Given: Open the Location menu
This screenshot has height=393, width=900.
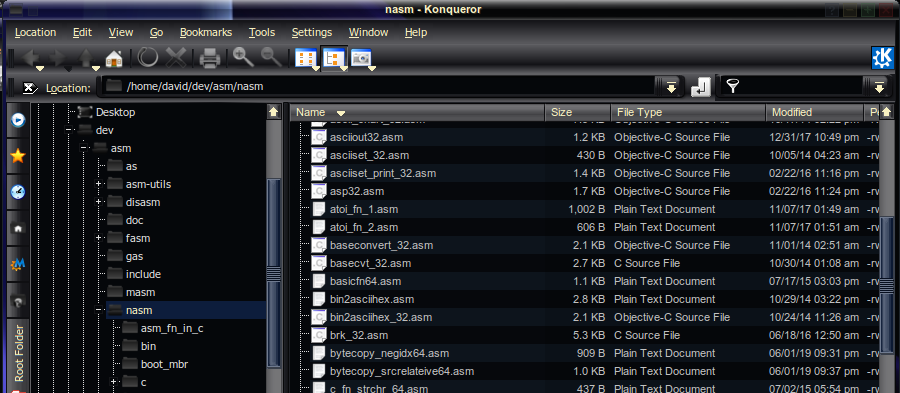Looking at the screenshot, I should tap(36, 33).
